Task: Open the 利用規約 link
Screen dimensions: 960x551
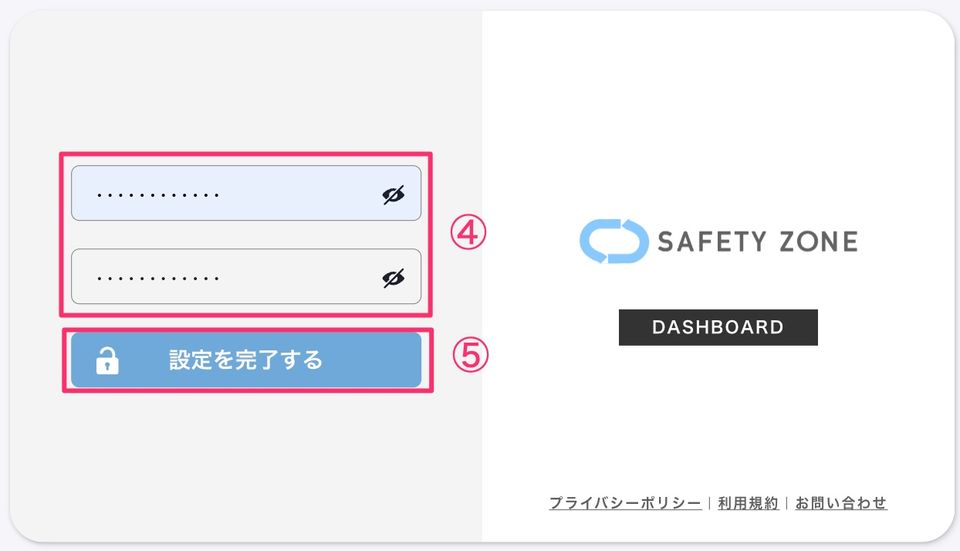Action: (x=748, y=503)
